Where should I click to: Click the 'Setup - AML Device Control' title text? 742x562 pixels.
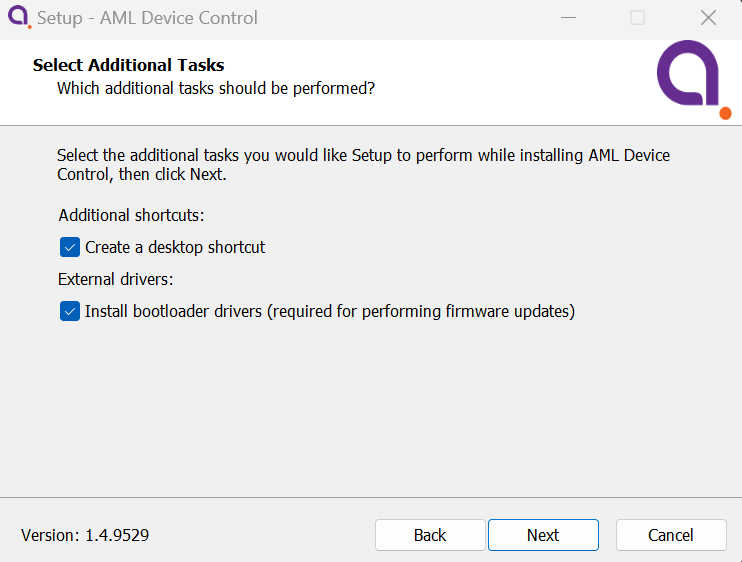147,18
